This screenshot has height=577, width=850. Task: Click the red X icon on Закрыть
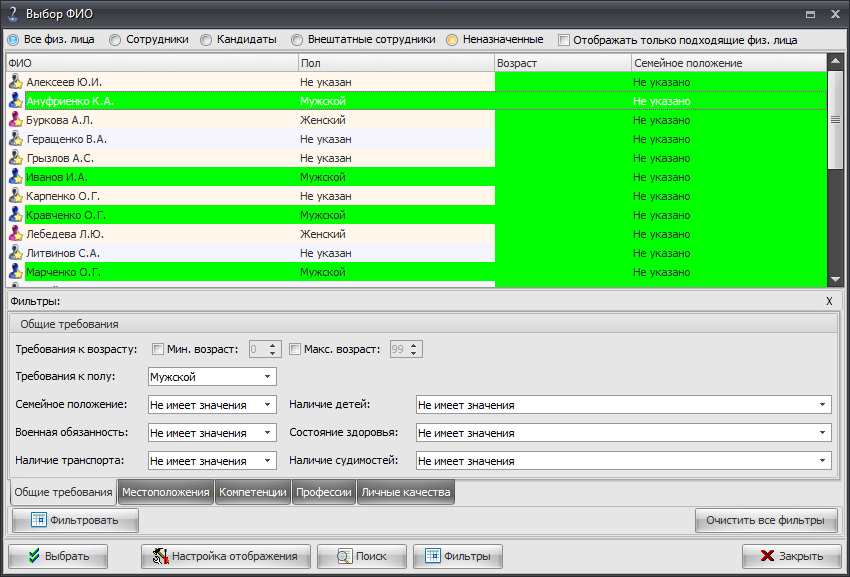(768, 556)
